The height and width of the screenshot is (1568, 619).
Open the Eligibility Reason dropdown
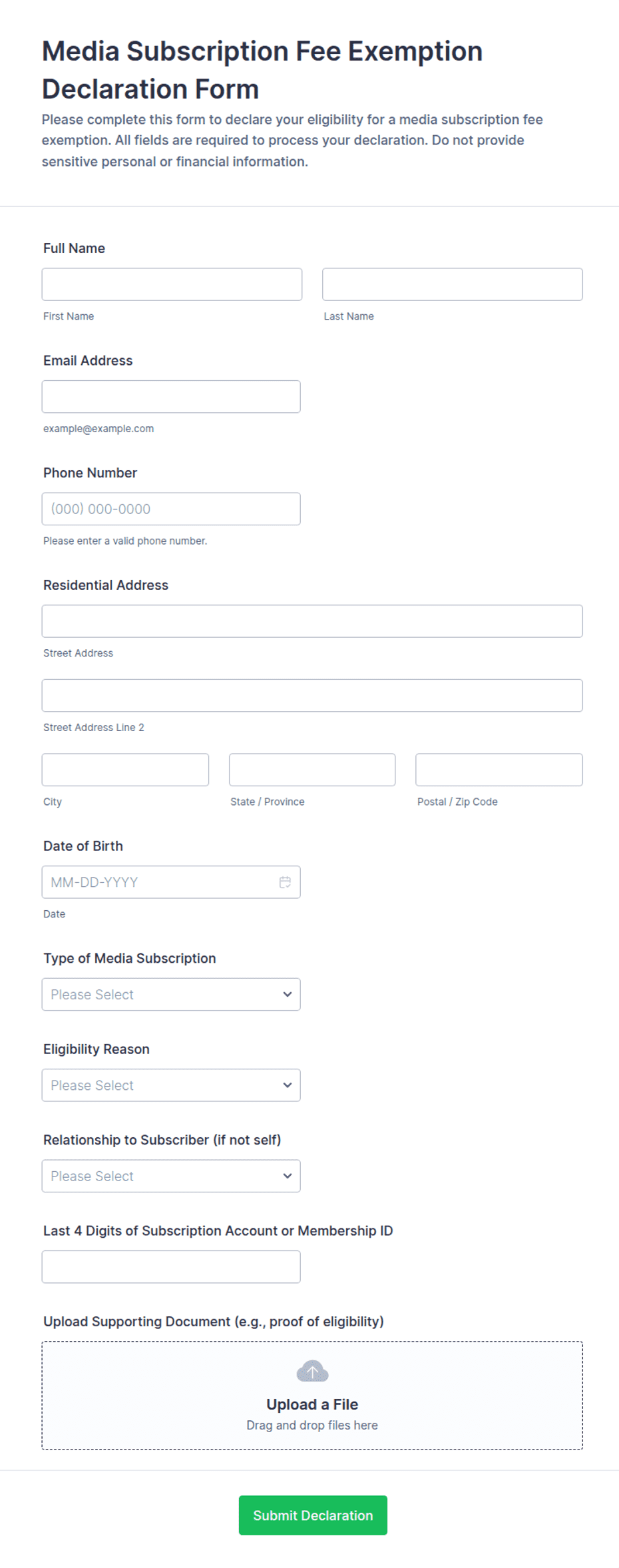click(x=171, y=1085)
